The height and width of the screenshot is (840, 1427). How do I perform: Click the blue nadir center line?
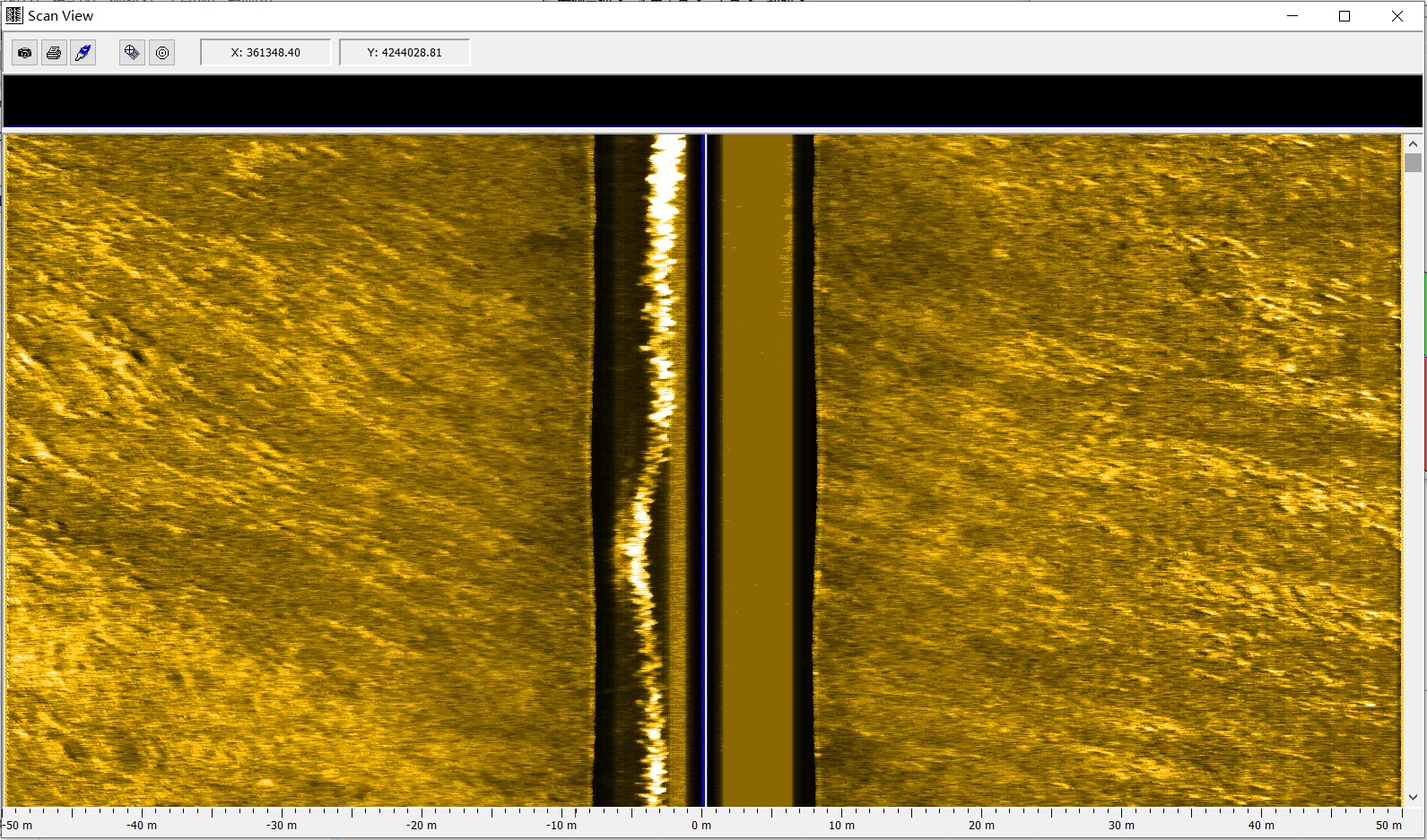[x=706, y=448]
